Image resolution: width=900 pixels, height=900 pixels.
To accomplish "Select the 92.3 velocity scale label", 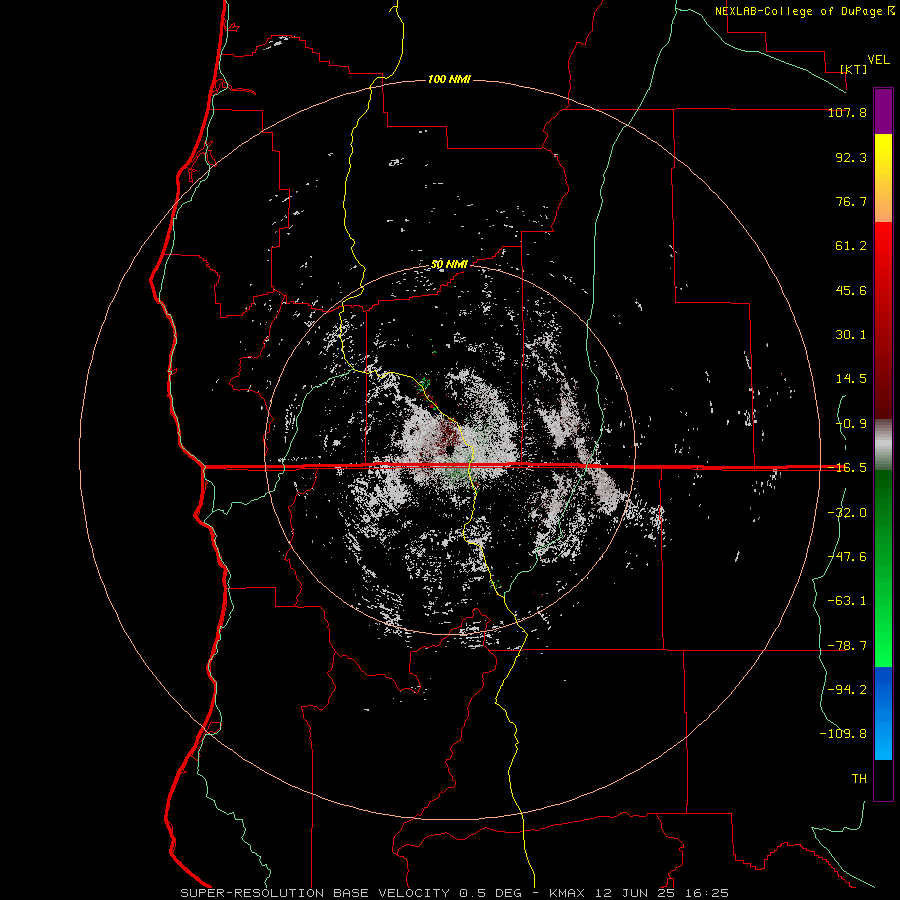I will click(851, 157).
